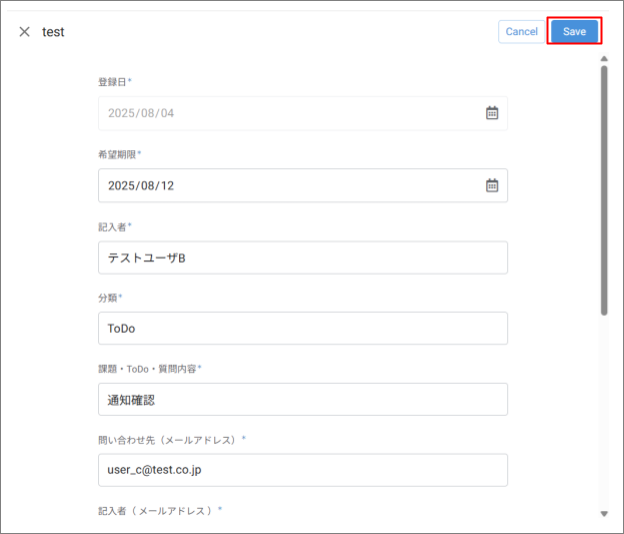Click the scrollbar down arrow
The width and height of the screenshot is (624, 534).
tap(604, 514)
